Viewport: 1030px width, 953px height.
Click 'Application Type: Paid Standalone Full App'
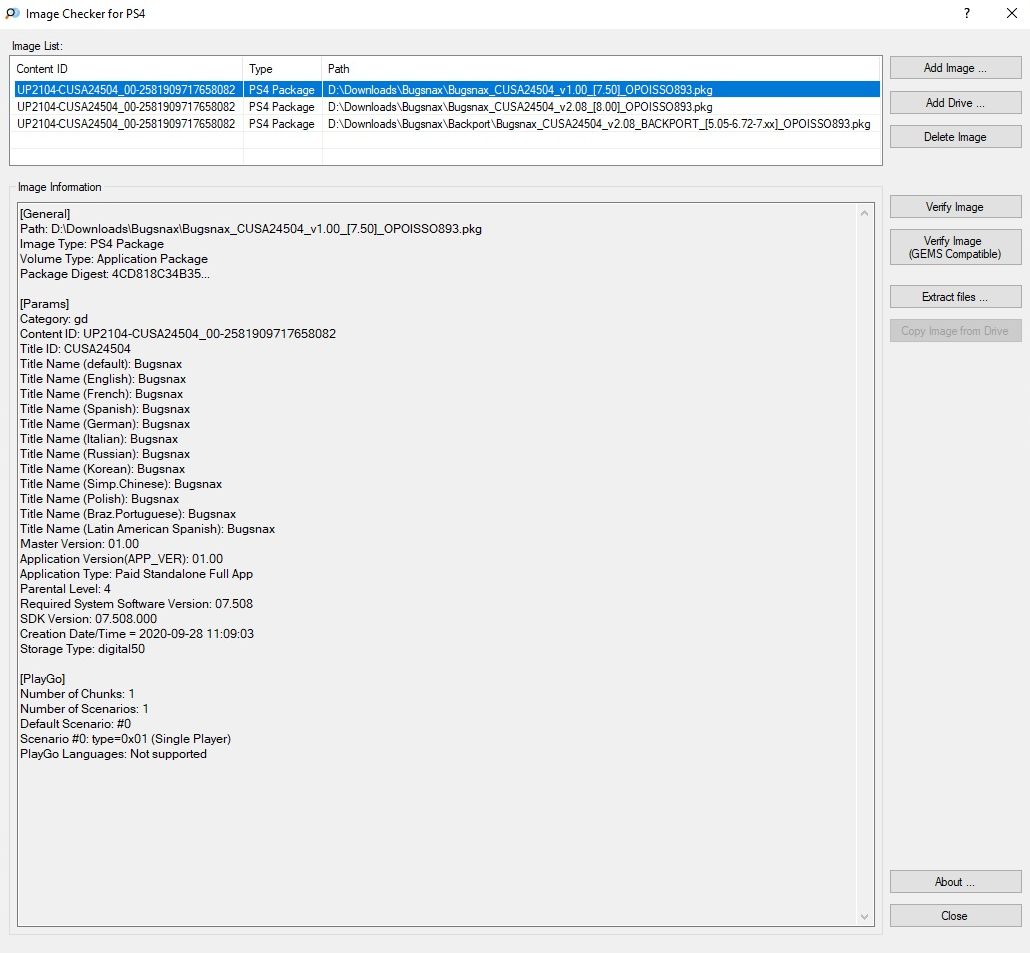pos(137,574)
